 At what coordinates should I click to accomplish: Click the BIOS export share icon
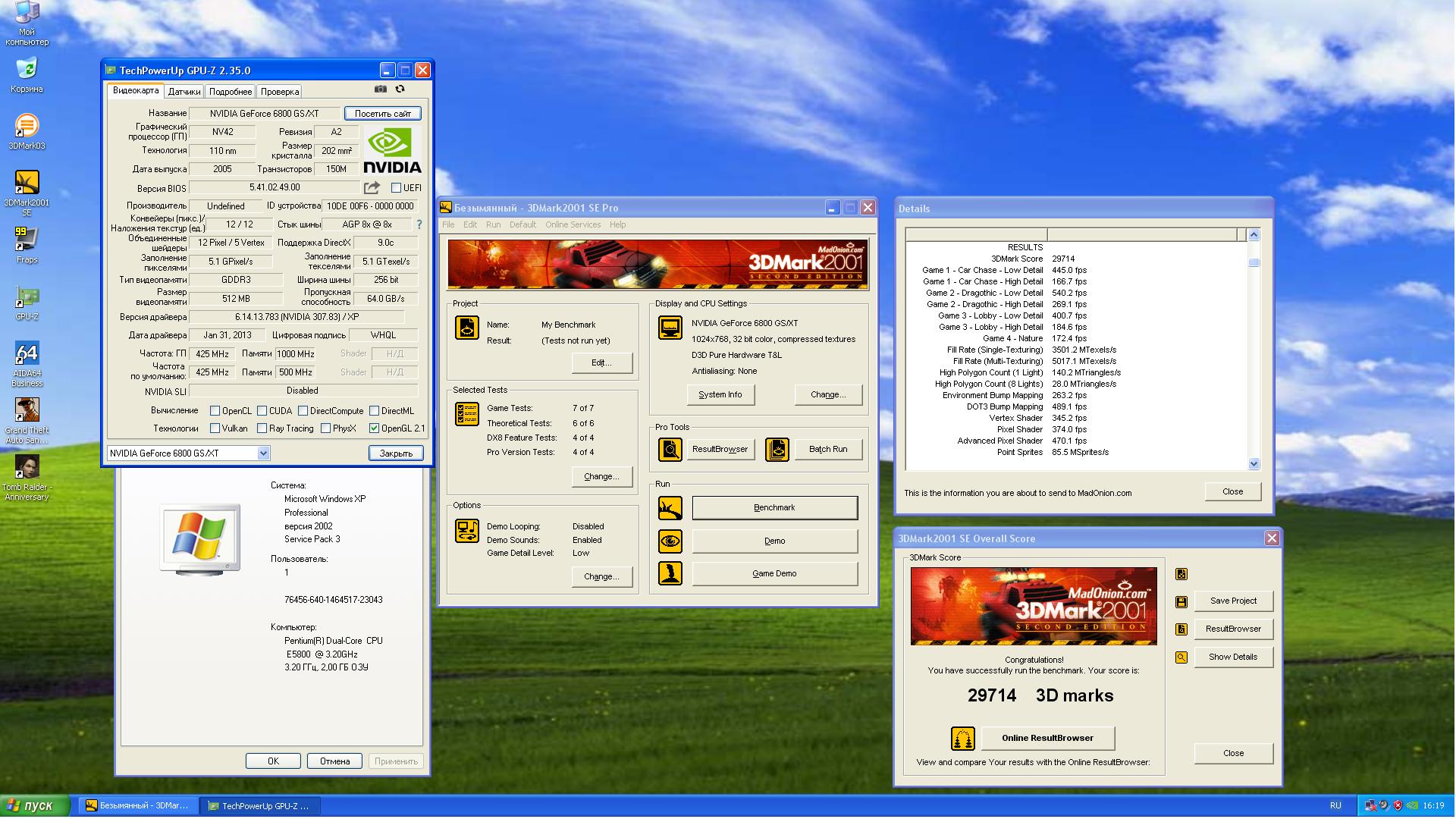372,187
